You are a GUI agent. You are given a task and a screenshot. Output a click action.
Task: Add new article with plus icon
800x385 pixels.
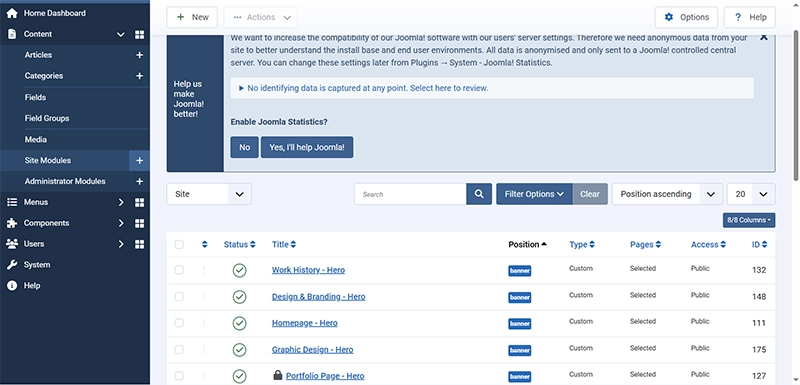point(139,55)
